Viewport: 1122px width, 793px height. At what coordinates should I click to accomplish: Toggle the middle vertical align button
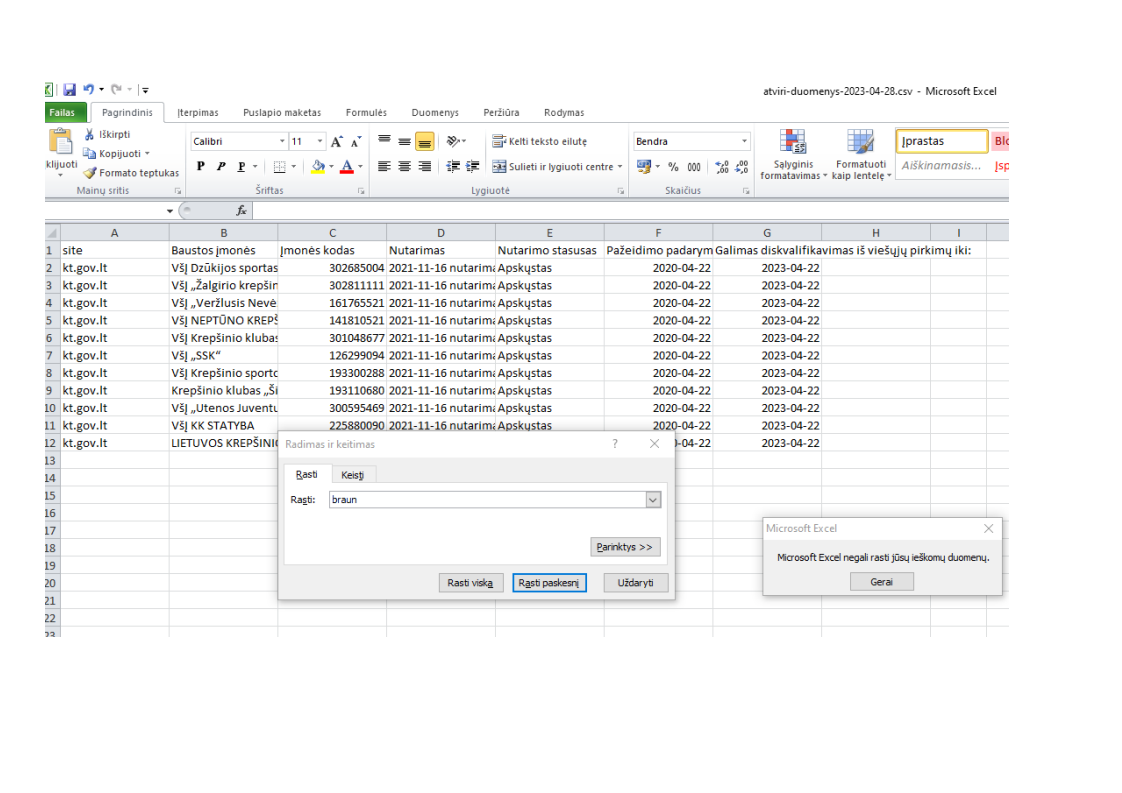tap(404, 142)
